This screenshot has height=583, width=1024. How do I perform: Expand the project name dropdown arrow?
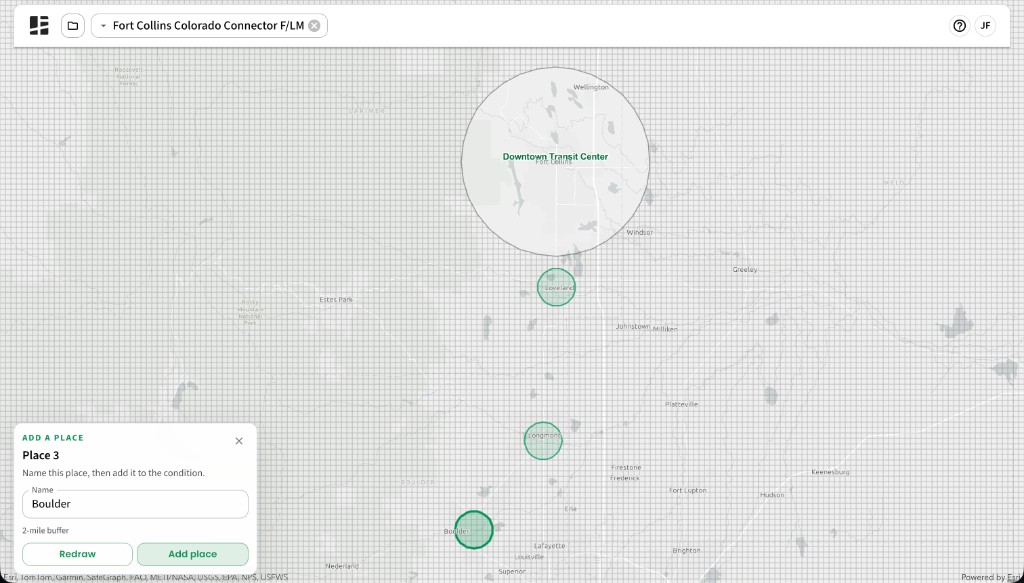pyautogui.click(x=103, y=26)
